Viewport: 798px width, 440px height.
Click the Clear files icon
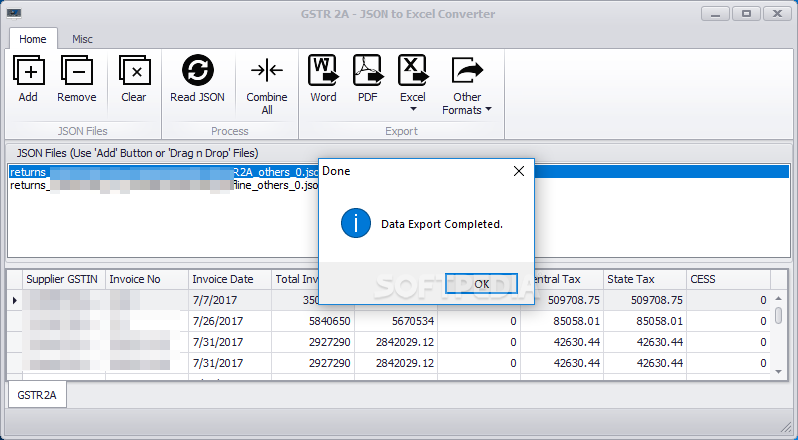point(134,71)
